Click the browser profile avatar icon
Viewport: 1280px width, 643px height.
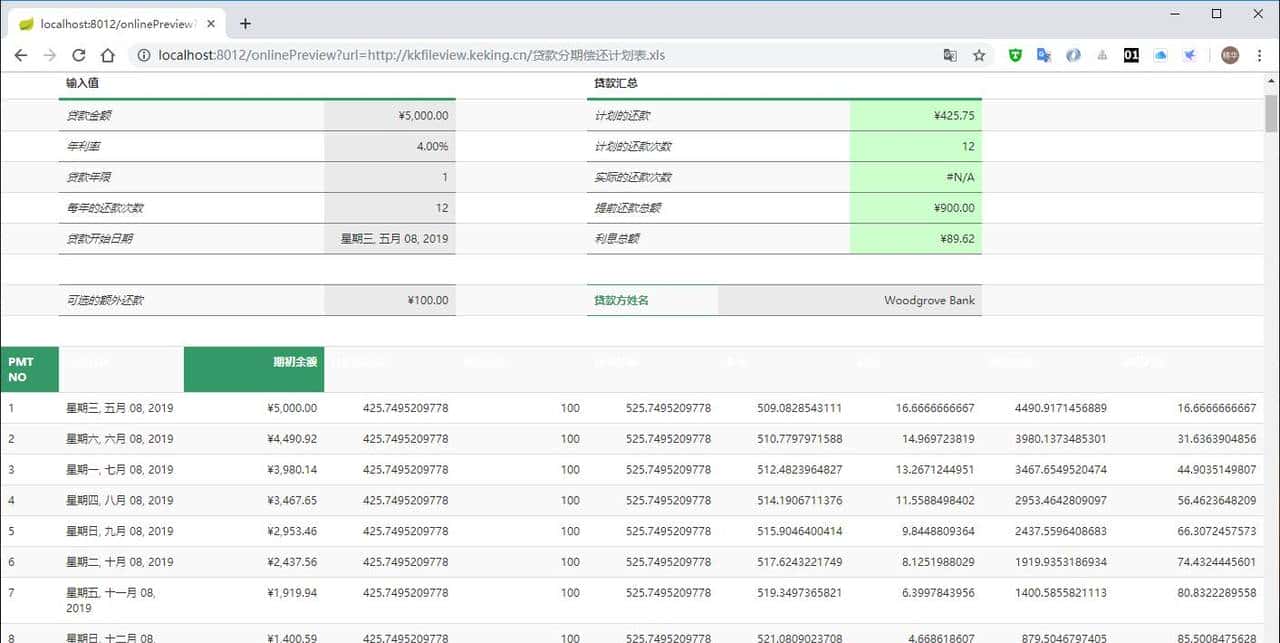(x=1229, y=55)
